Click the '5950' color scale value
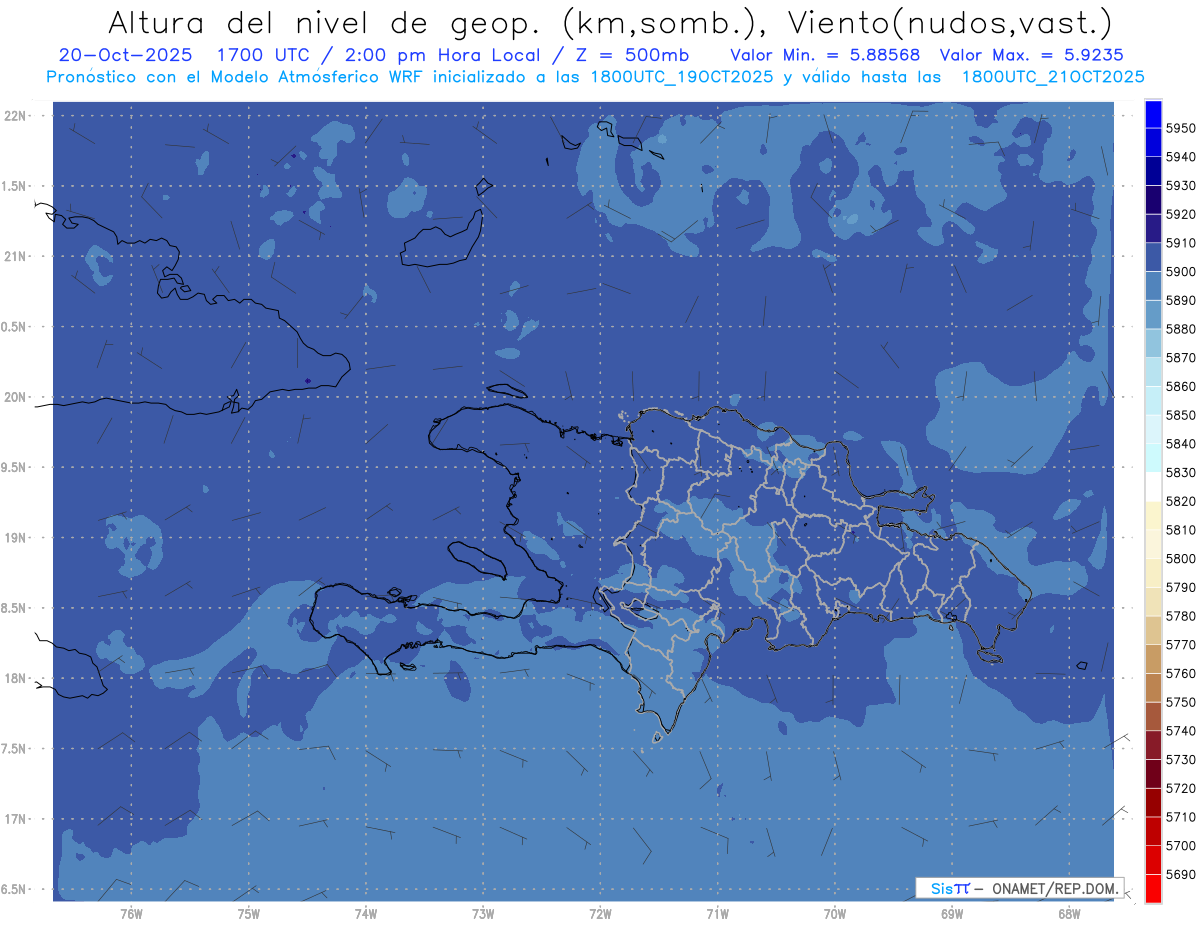1200x927 pixels. point(1181,128)
